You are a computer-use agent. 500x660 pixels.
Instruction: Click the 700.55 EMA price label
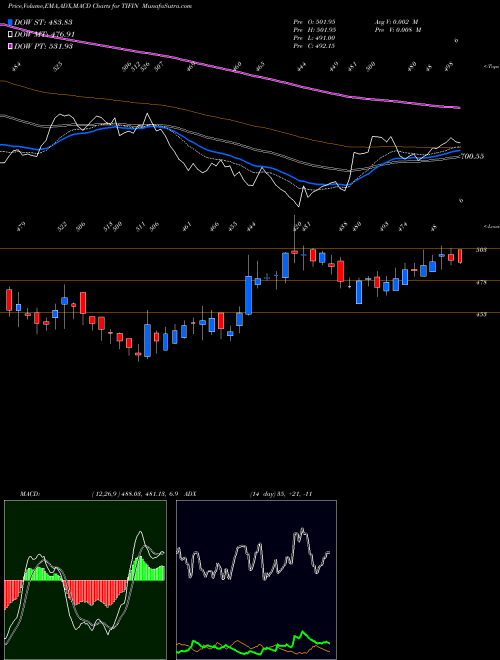pyautogui.click(x=473, y=157)
